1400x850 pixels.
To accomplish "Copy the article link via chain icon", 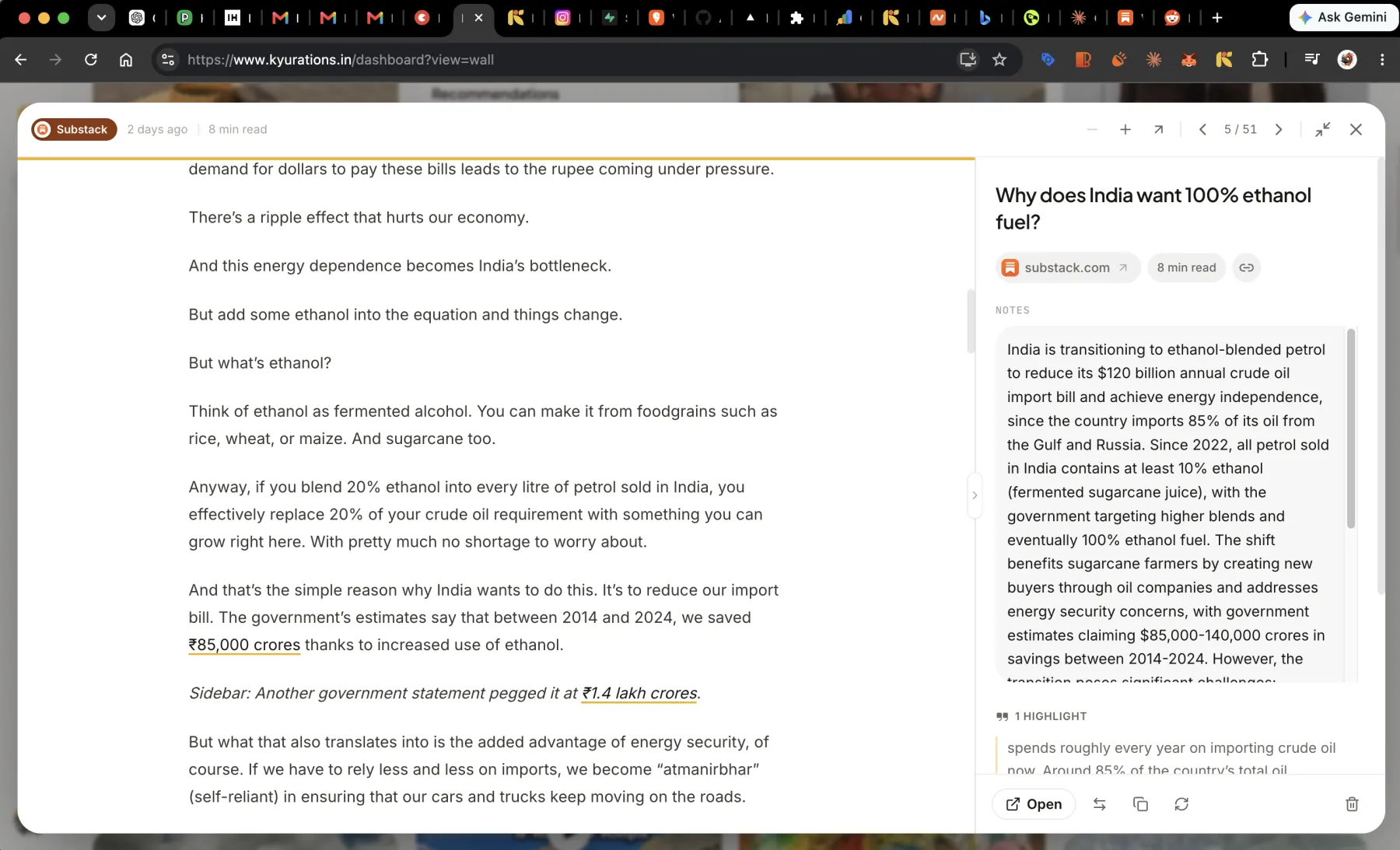I will (1246, 268).
